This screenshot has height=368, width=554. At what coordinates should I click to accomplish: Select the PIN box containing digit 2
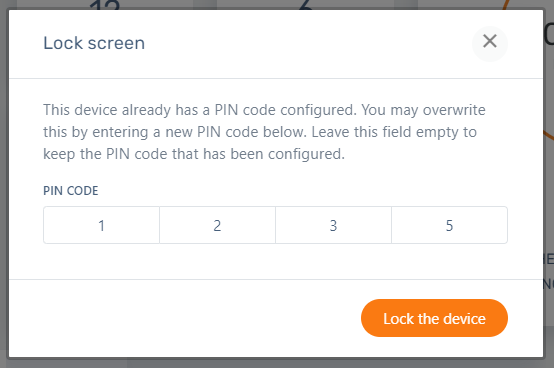[217, 225]
